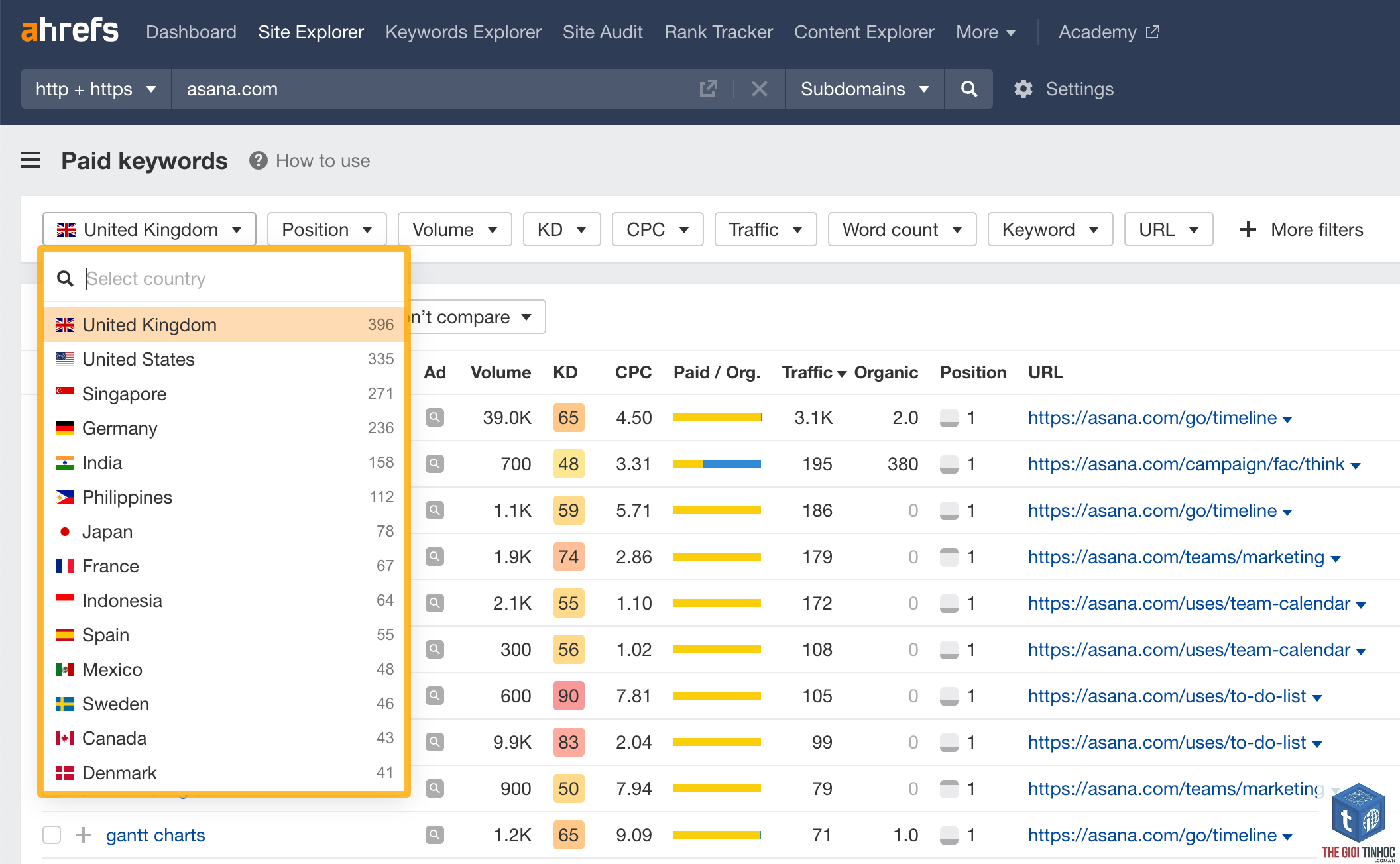Go to Keywords Explorer tab

[463, 32]
